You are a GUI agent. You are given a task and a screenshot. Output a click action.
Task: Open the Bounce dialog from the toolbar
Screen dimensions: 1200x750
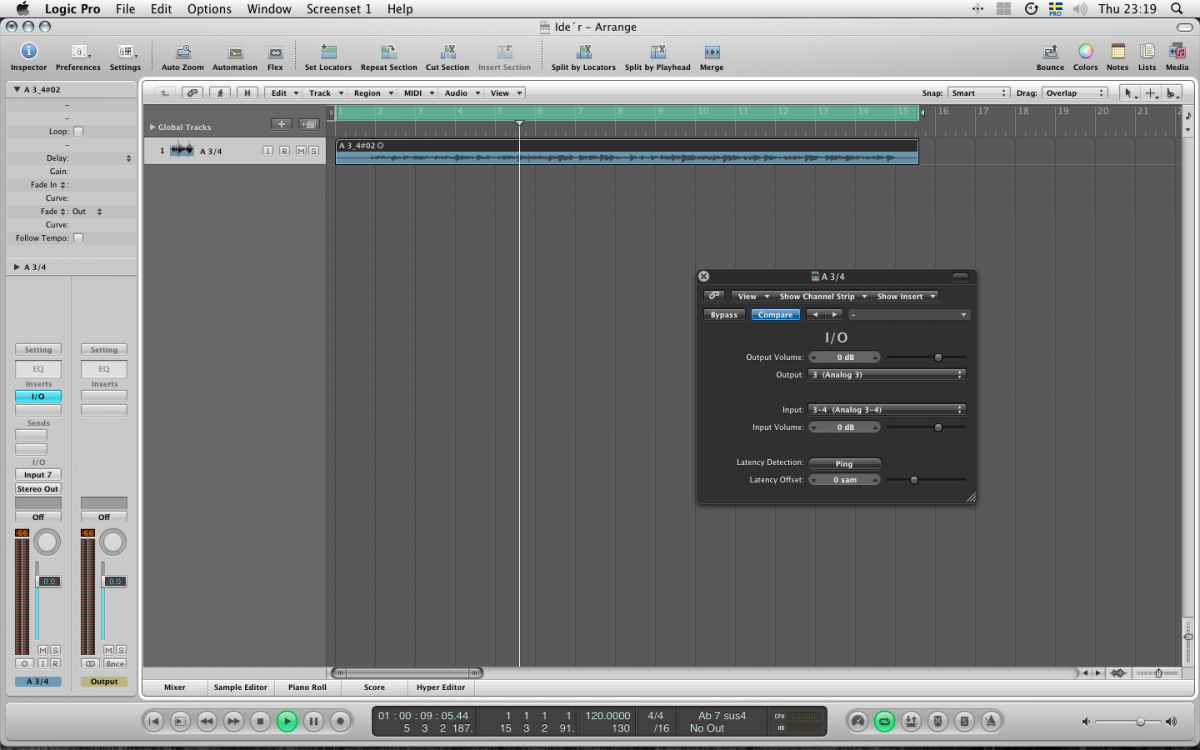tap(1050, 57)
